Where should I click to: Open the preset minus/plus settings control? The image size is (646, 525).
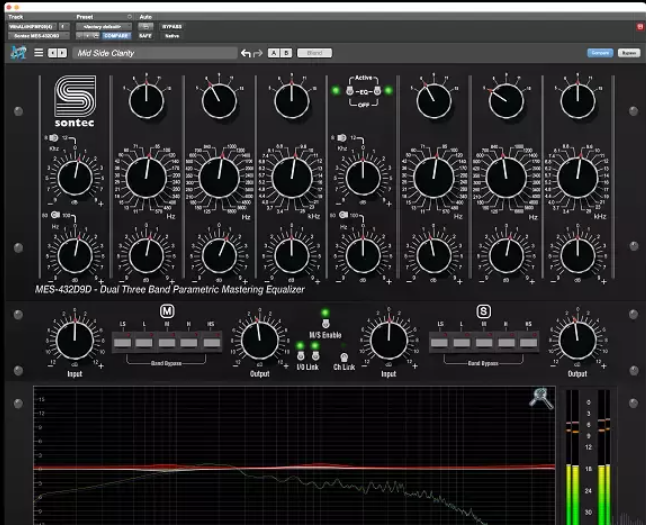(88, 36)
